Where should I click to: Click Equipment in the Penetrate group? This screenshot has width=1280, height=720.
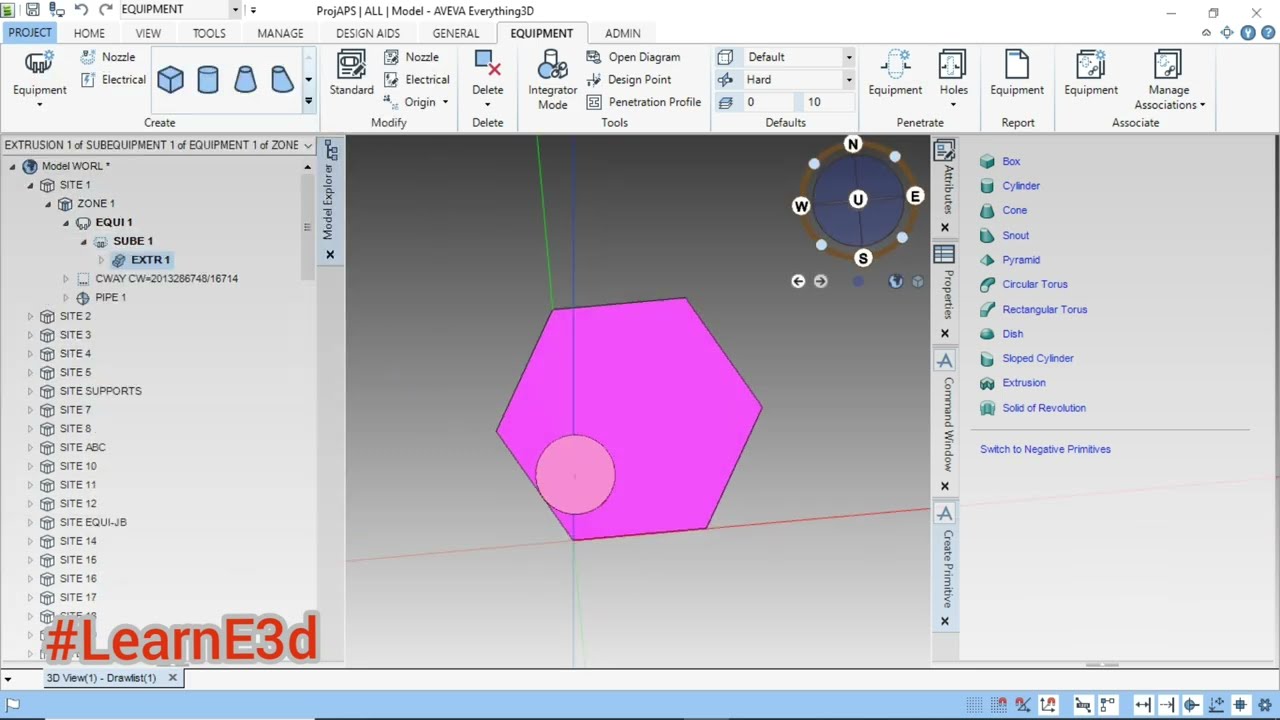pyautogui.click(x=895, y=73)
